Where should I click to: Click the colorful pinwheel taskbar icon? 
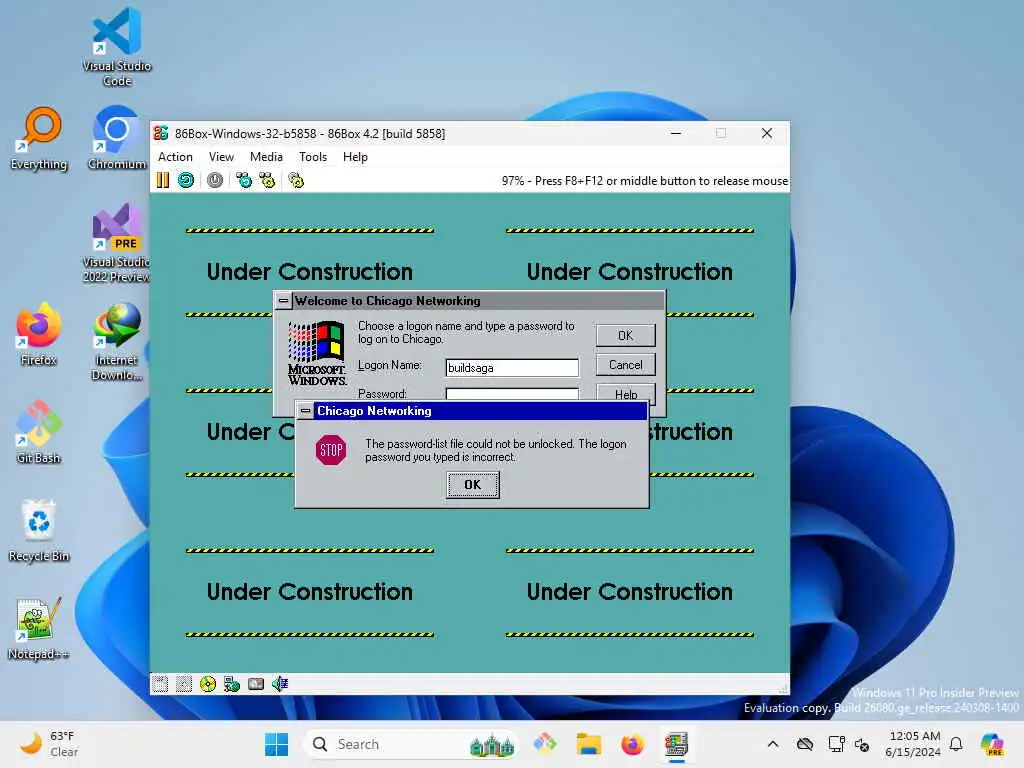[545, 744]
